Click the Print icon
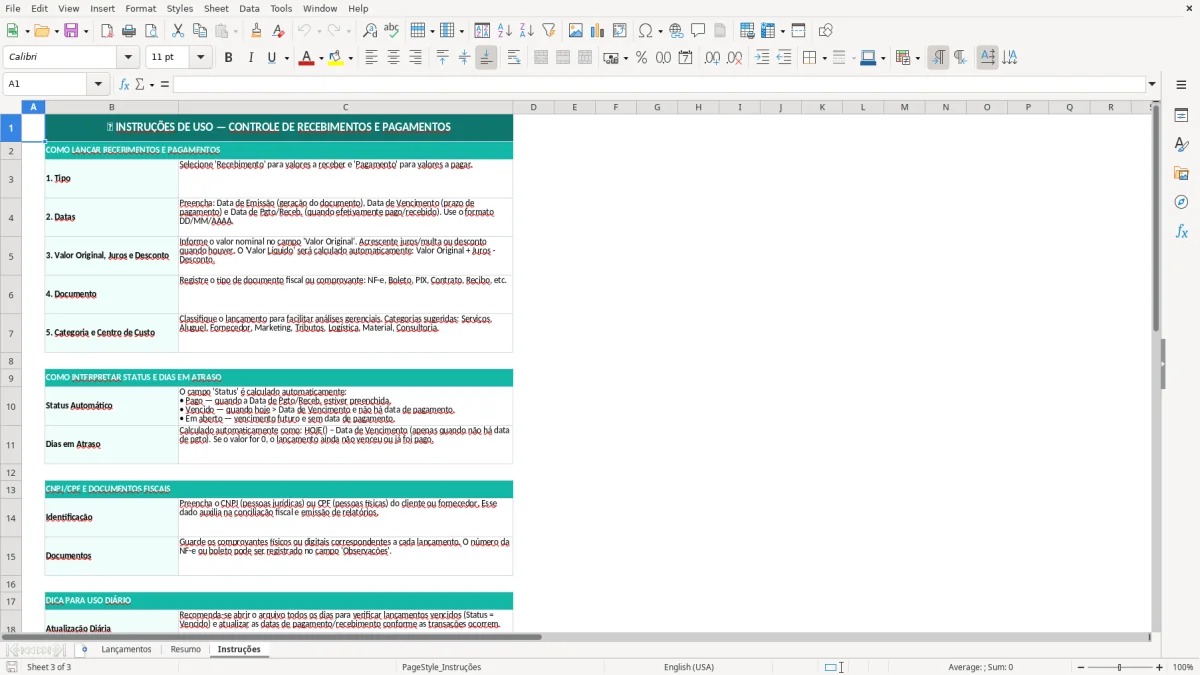1200x675 pixels. click(129, 31)
